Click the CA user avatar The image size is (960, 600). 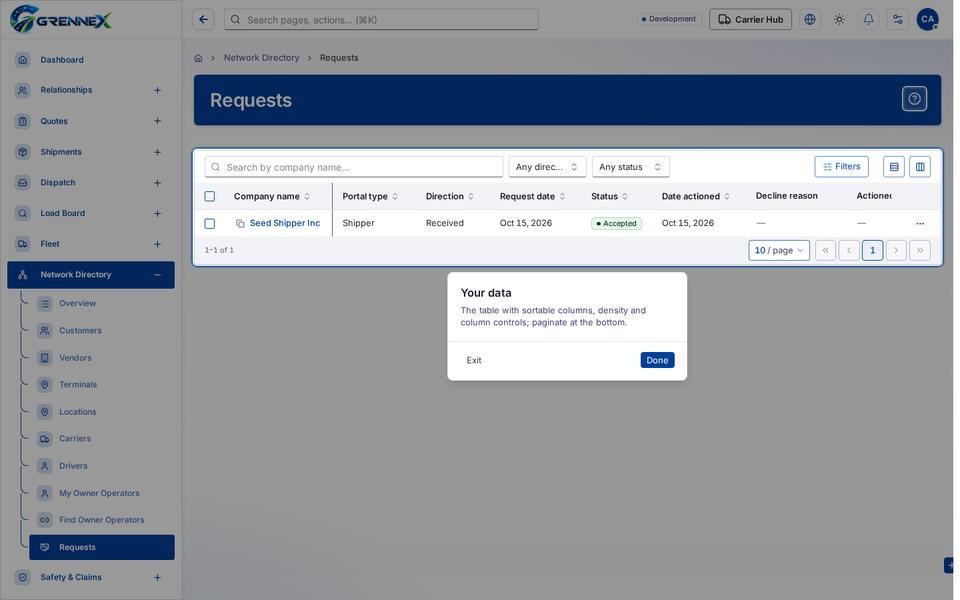pyautogui.click(x=928, y=20)
